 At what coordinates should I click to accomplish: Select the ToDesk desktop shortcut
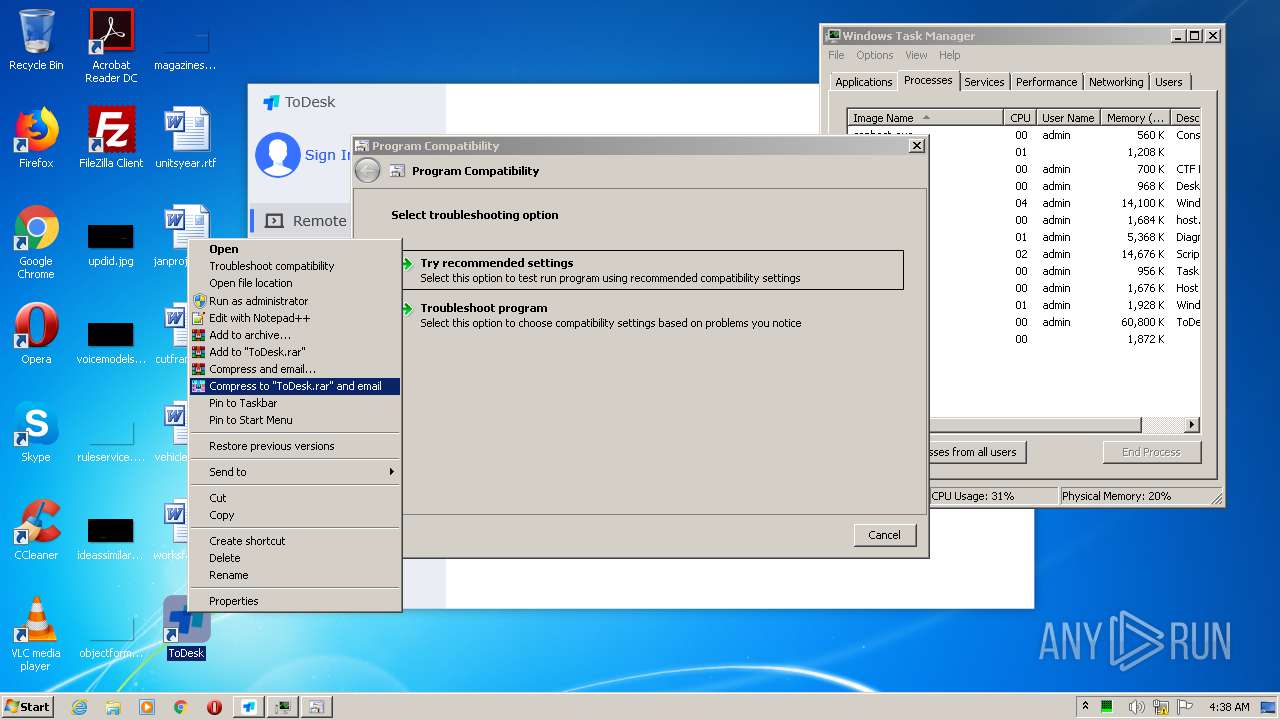point(186,628)
